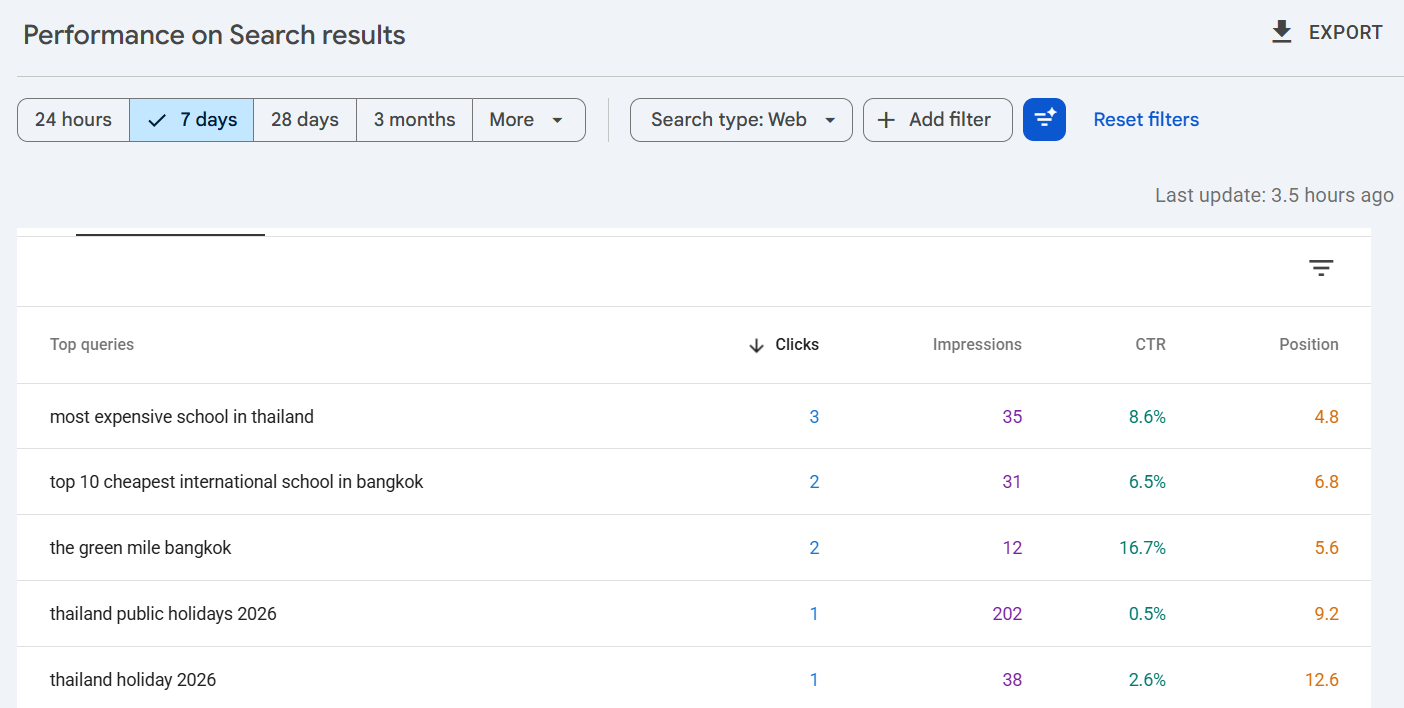
Task: Click the 'Performance on Search results' heading
Action: tap(214, 35)
